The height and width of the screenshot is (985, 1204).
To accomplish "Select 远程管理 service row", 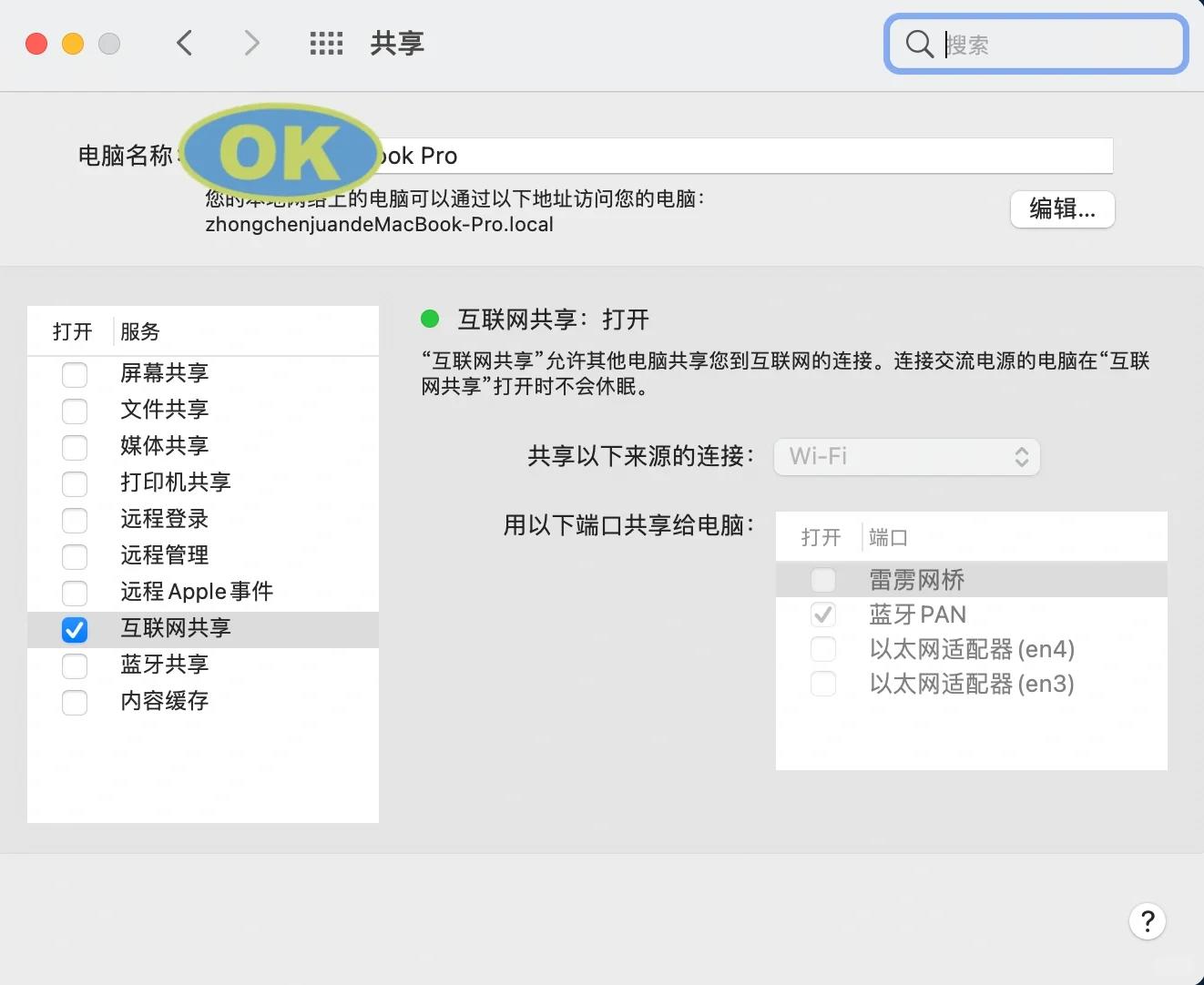I will pyautogui.click(x=203, y=556).
